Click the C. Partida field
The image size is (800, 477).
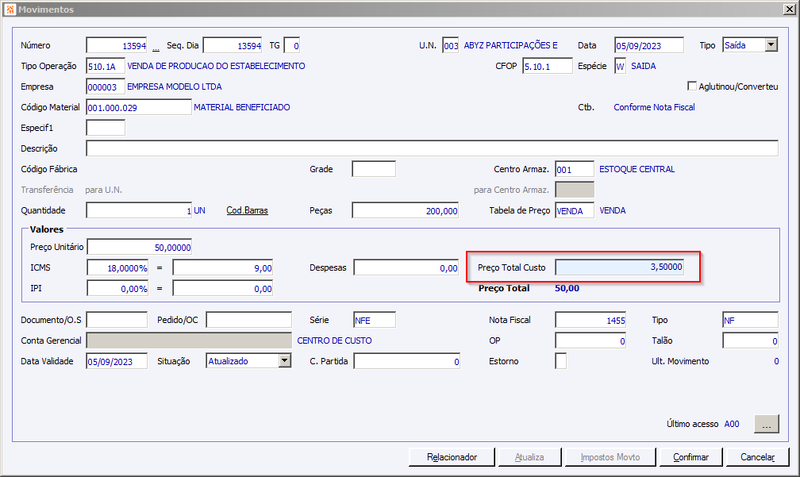coord(407,361)
